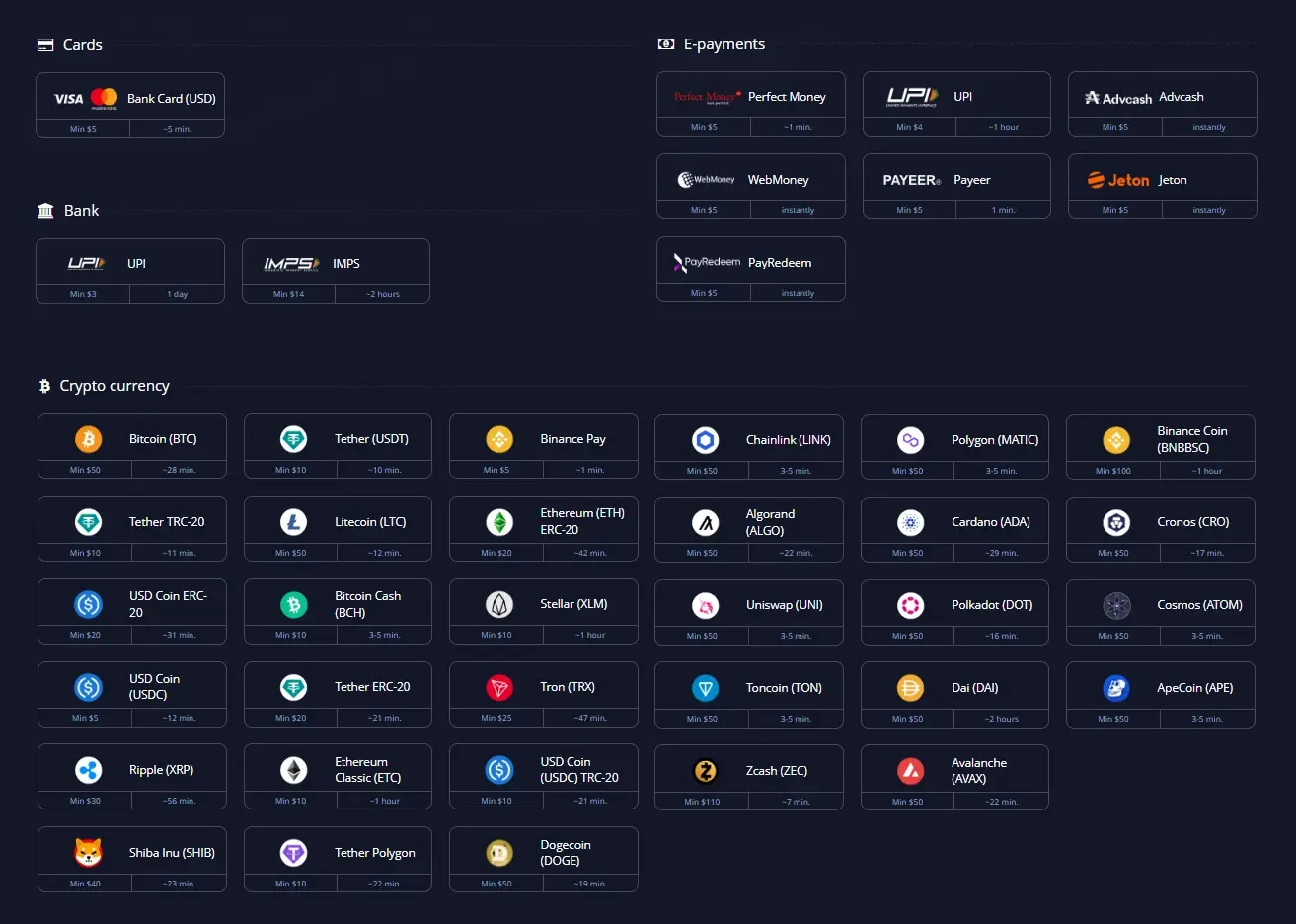Screen dimensions: 1296x924
Task: Click the Ripple XRP icon
Action: tap(89, 770)
